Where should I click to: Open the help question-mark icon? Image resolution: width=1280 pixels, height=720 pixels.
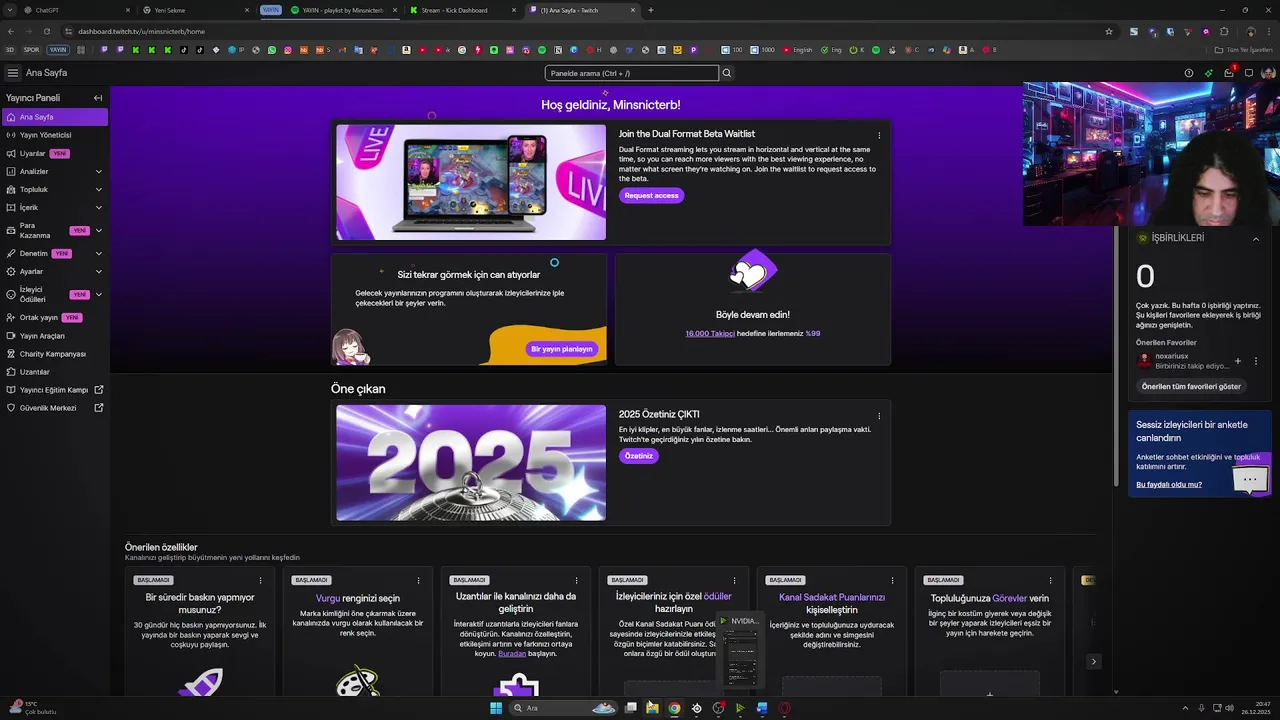(1188, 73)
